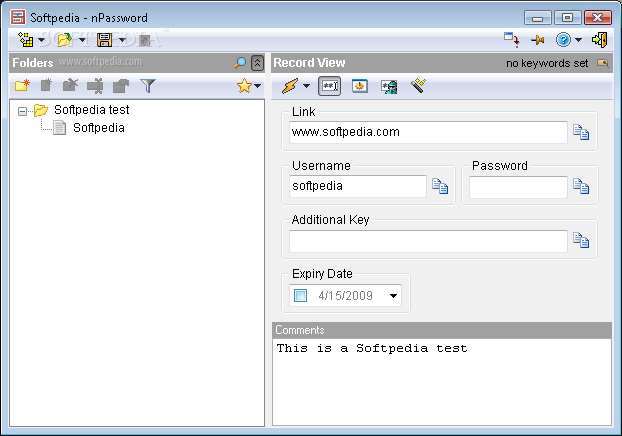Click the spy agent icon in Record View toolbar
This screenshot has width=622, height=436.
(x=389, y=86)
